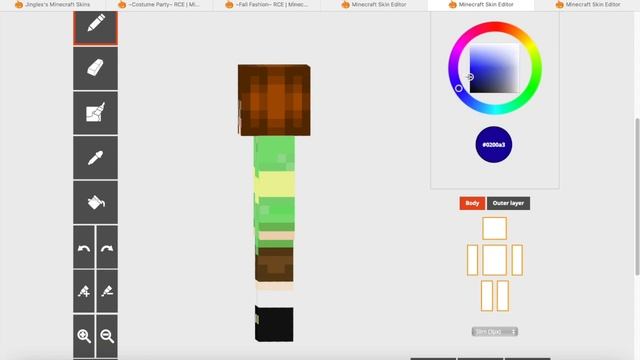640x360 pixels.
Task: Open the Costume Party RCE tab
Action: click(160, 5)
